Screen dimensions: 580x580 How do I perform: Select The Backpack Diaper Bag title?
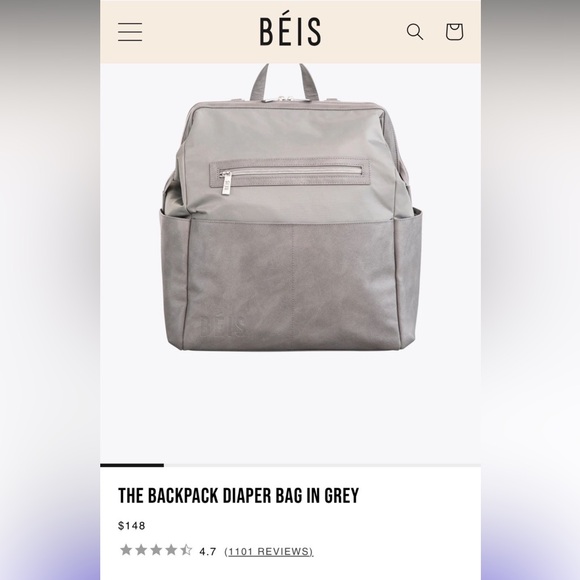(239, 496)
